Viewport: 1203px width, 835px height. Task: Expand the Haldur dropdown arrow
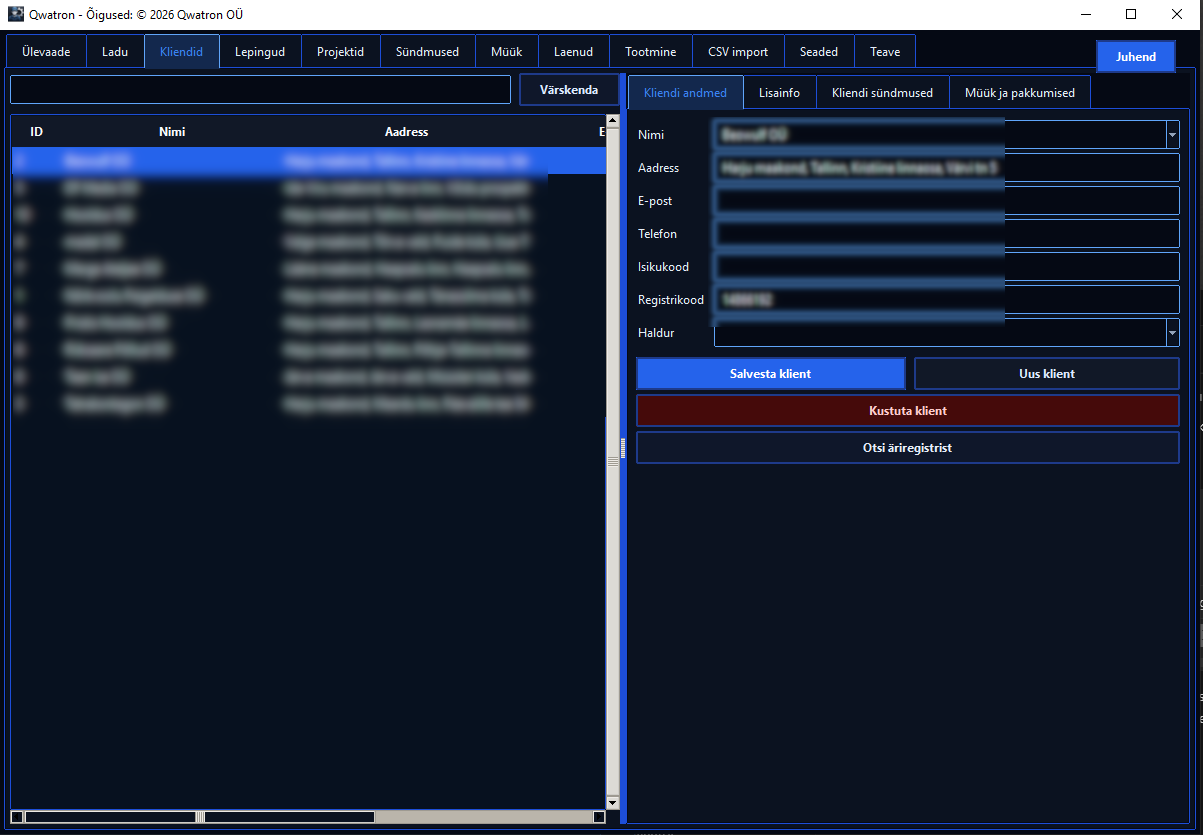coord(1172,333)
